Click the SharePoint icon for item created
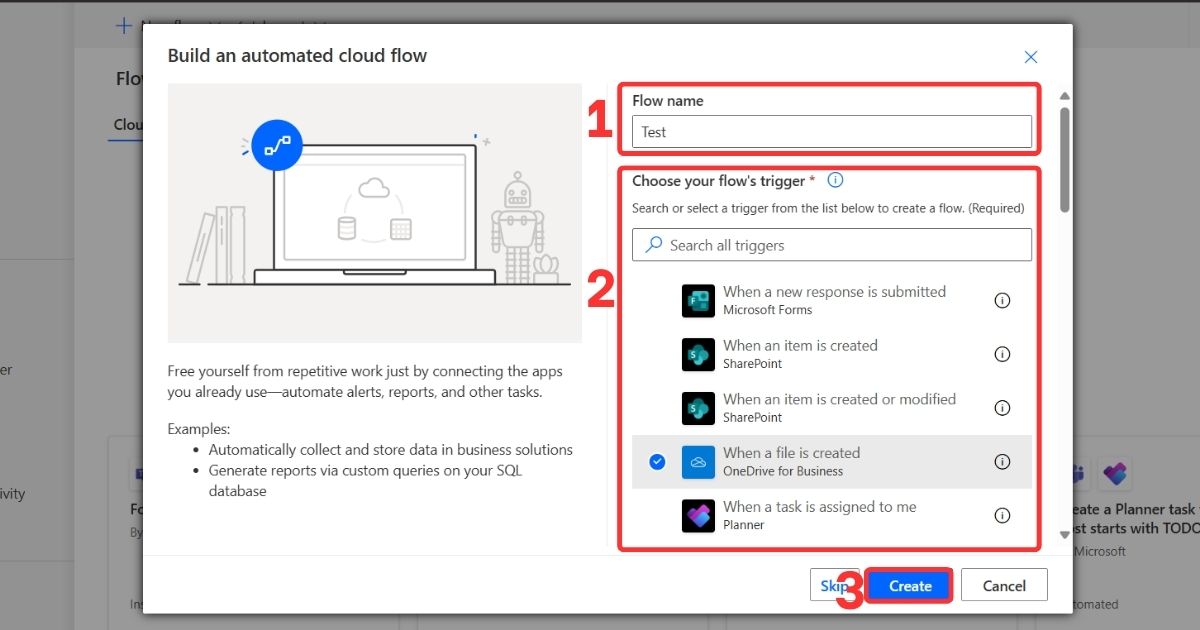The image size is (1200, 630). (698, 355)
